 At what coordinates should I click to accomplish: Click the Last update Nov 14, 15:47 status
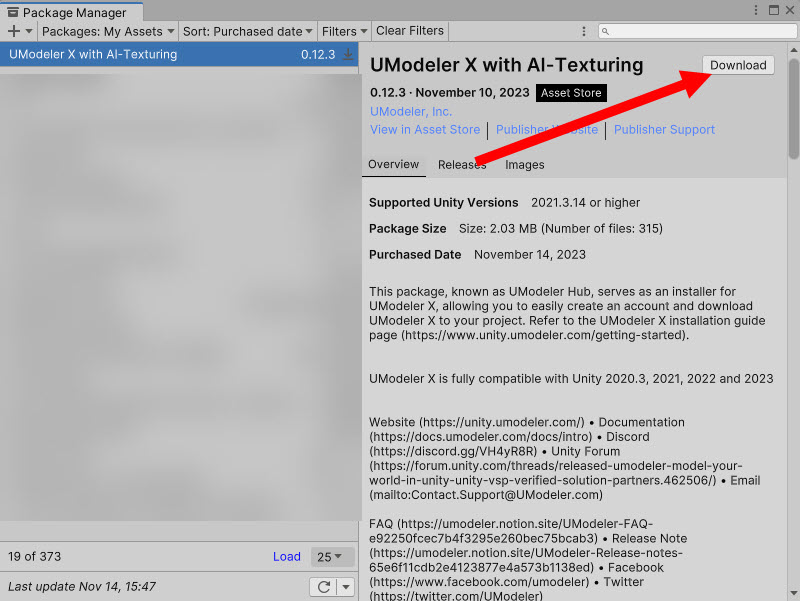(x=82, y=587)
